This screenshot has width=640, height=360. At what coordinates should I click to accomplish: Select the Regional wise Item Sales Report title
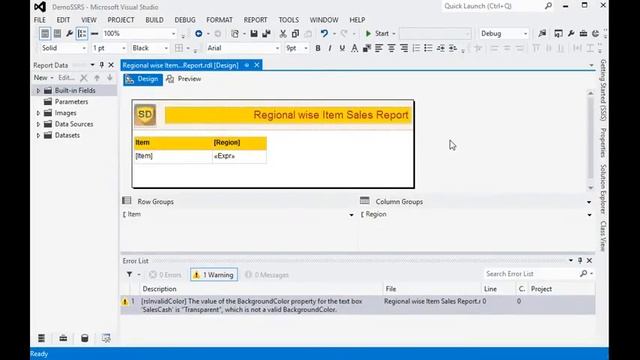click(x=288, y=115)
